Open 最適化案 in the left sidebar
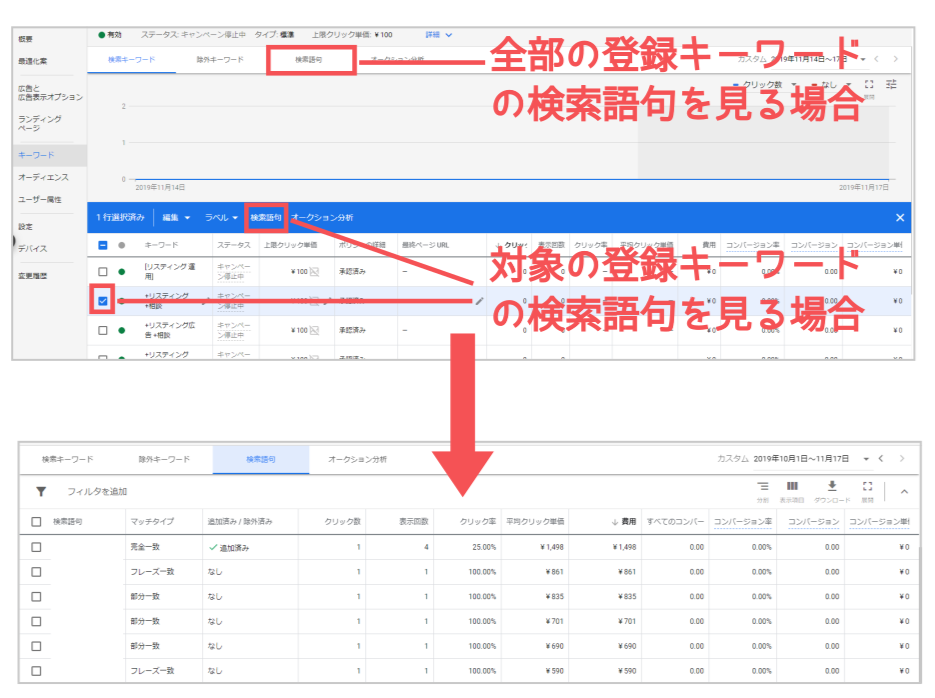 point(33,61)
